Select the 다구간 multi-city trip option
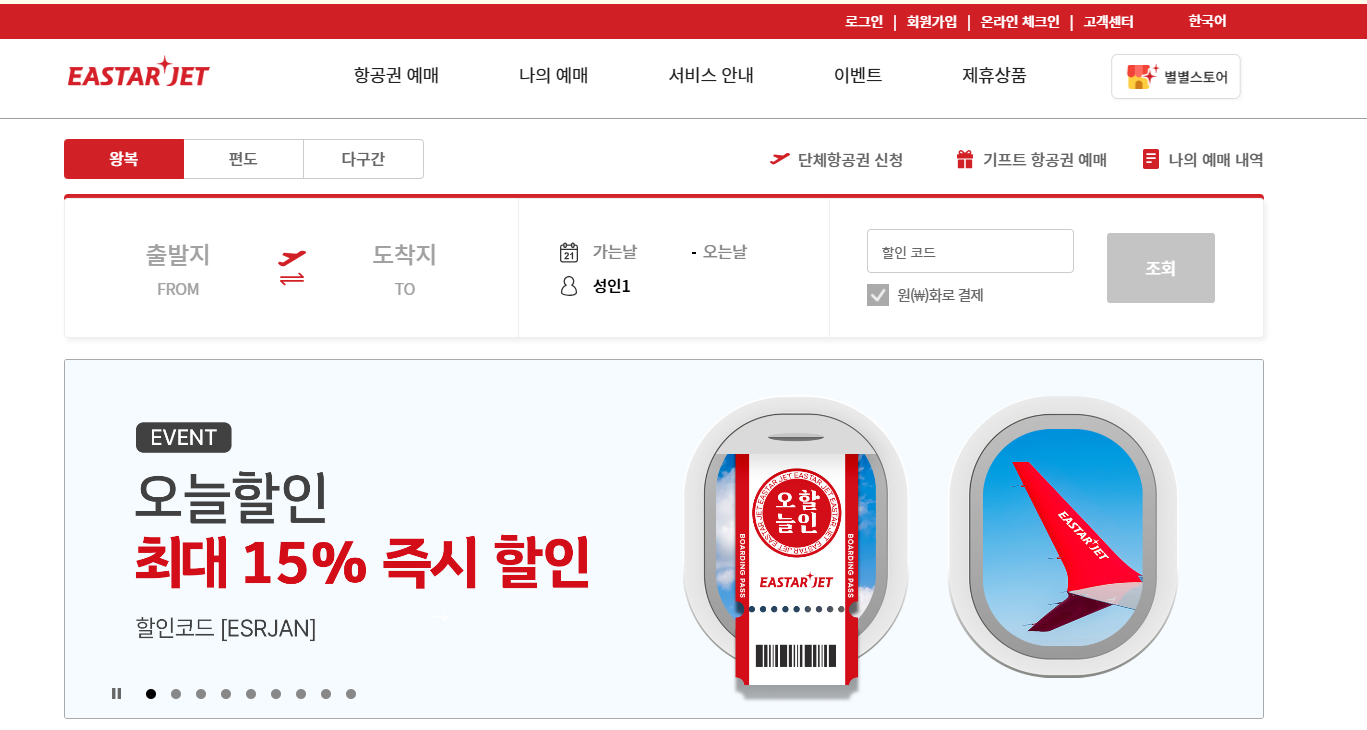Image resolution: width=1367 pixels, height=730 pixels. (363, 159)
